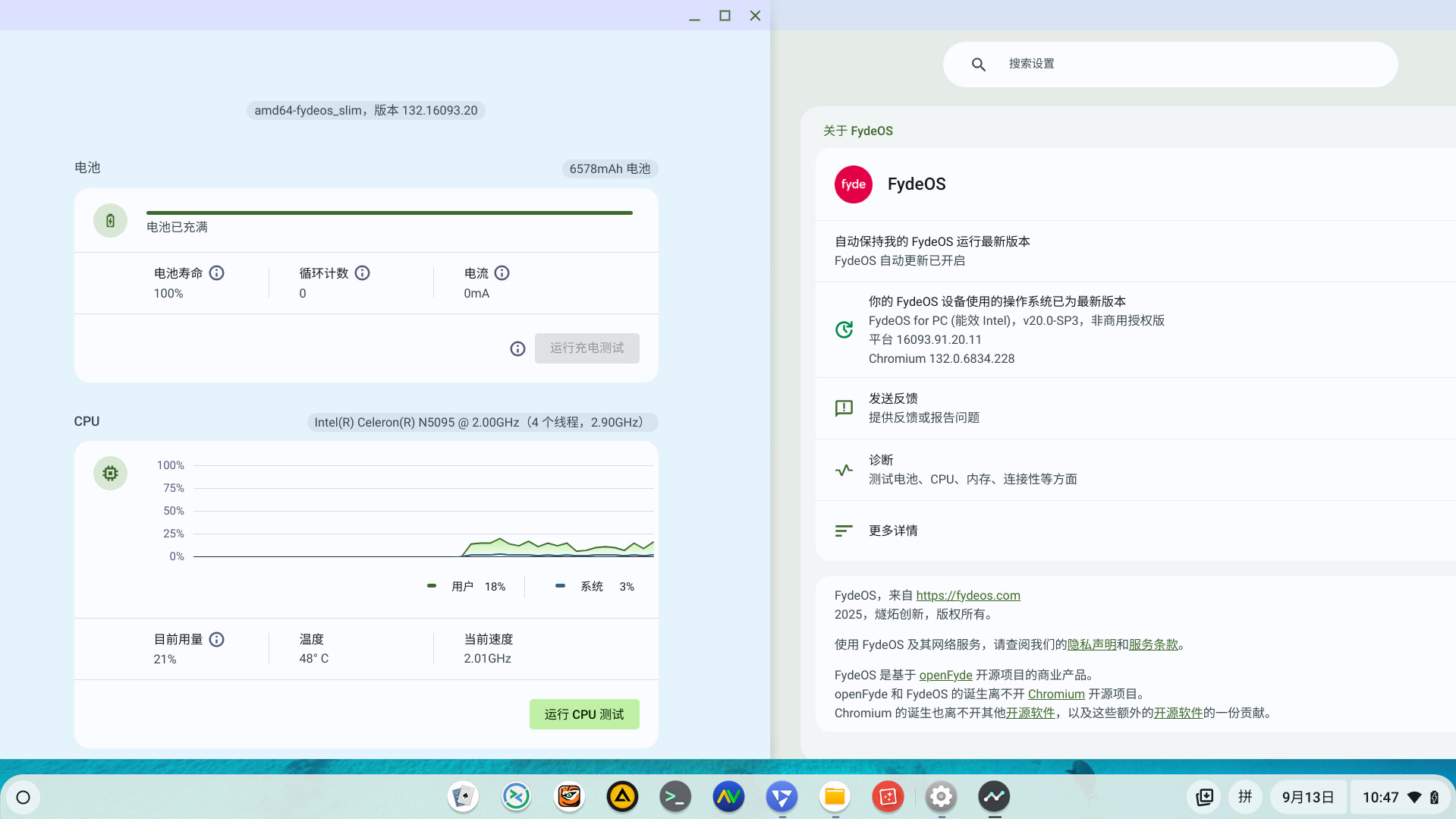This screenshot has height=819, width=1456.
Task: Click the disabled run charge test button
Action: tap(586, 348)
